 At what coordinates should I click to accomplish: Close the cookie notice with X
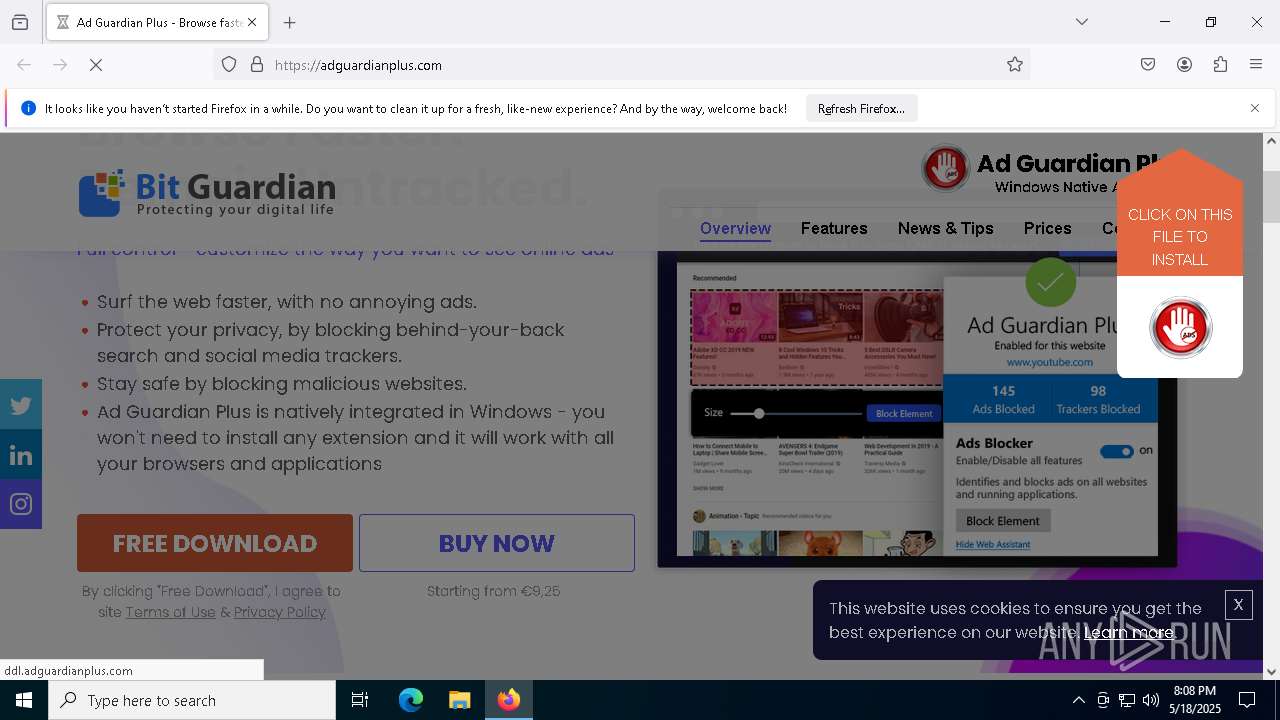(x=1238, y=604)
